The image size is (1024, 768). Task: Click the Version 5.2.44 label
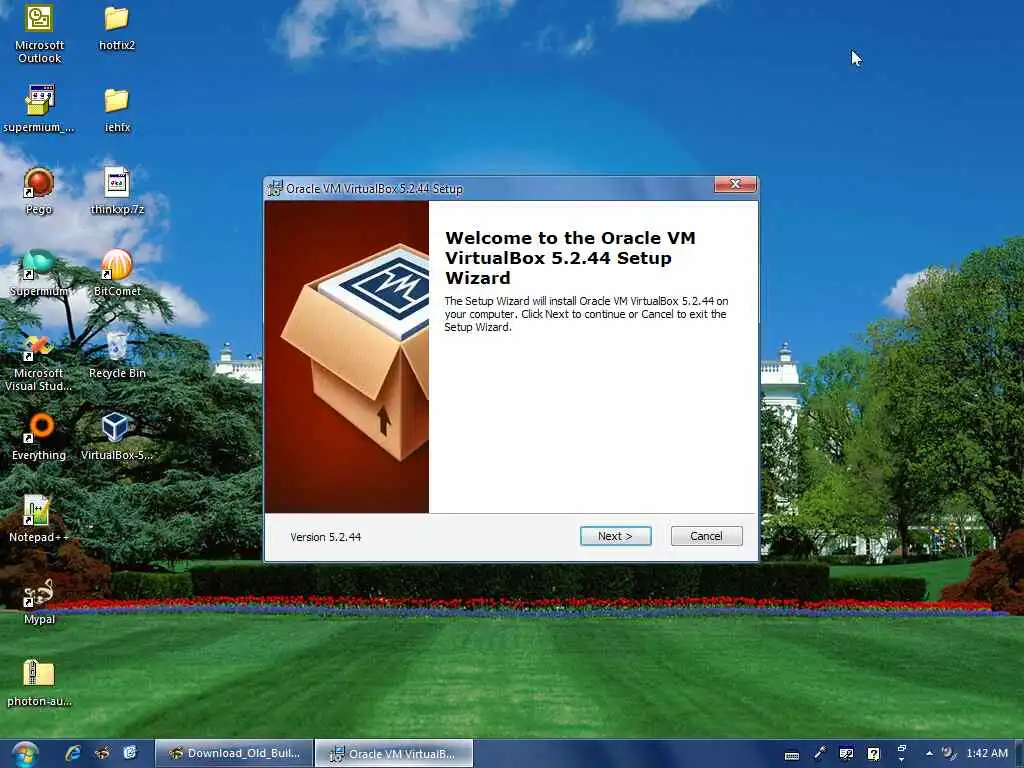(x=325, y=537)
